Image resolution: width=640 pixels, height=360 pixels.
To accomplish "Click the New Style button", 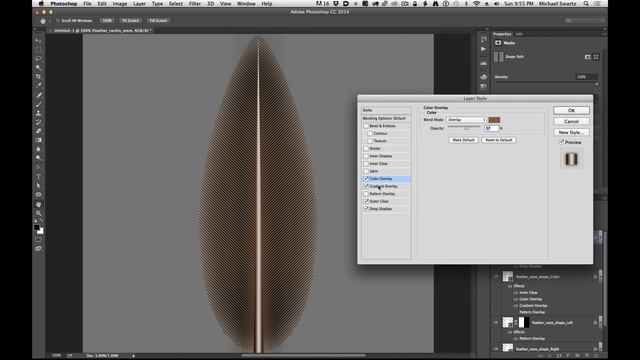I will tap(571, 132).
